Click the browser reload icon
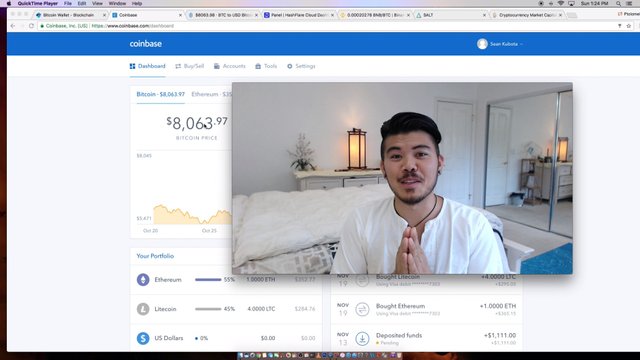The height and width of the screenshot is (360, 640). click(31, 26)
